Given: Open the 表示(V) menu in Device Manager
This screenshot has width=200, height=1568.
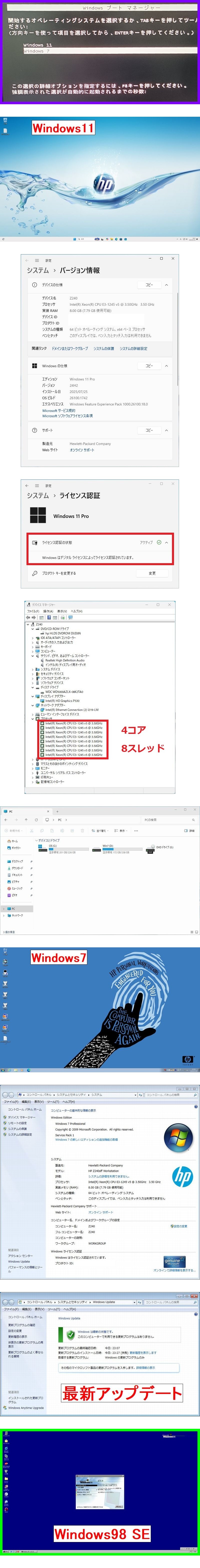Looking at the screenshot, I should [62, 611].
